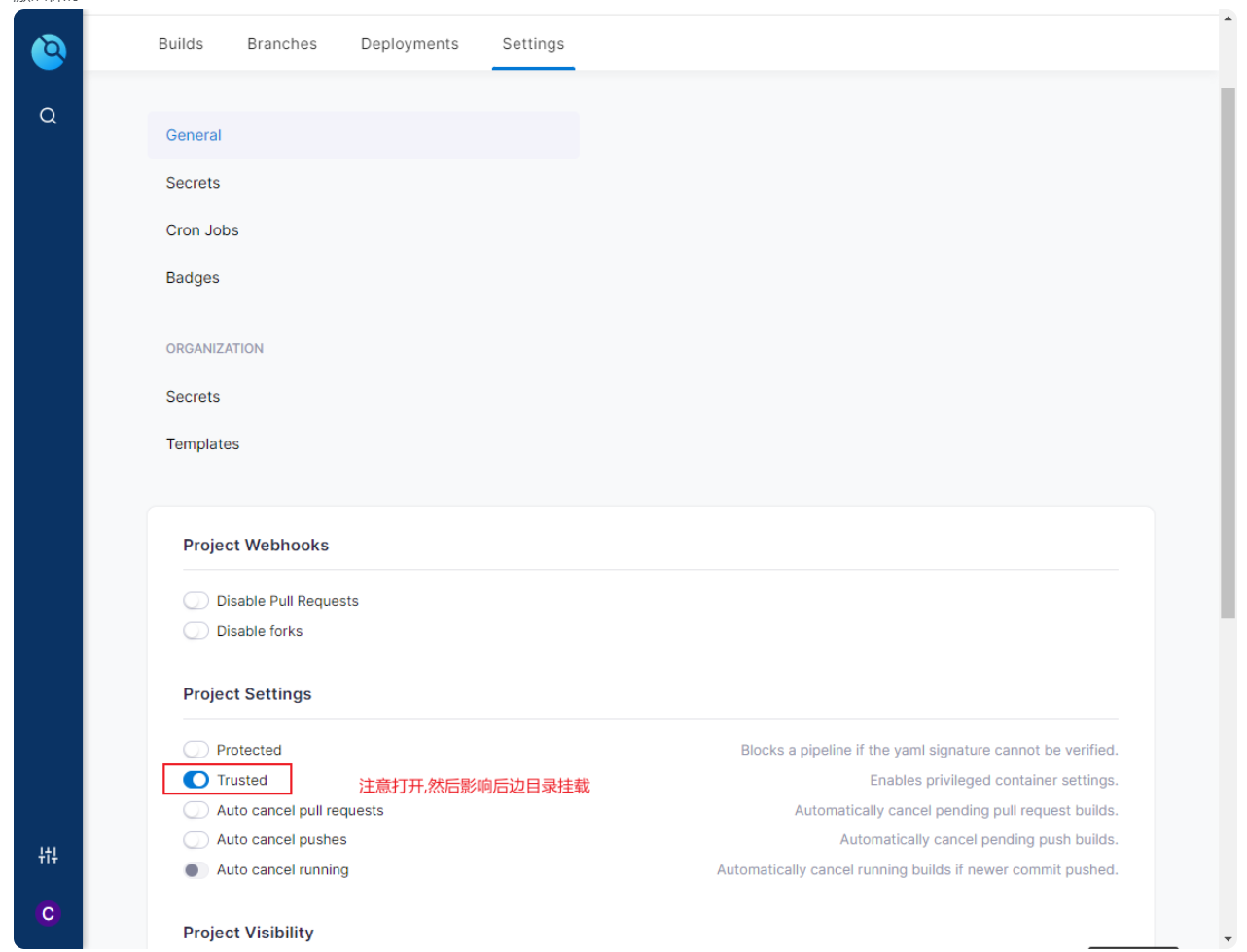Toggle Disable Pull Requests switch
This screenshot has width=1247, height=952.
[x=196, y=601]
